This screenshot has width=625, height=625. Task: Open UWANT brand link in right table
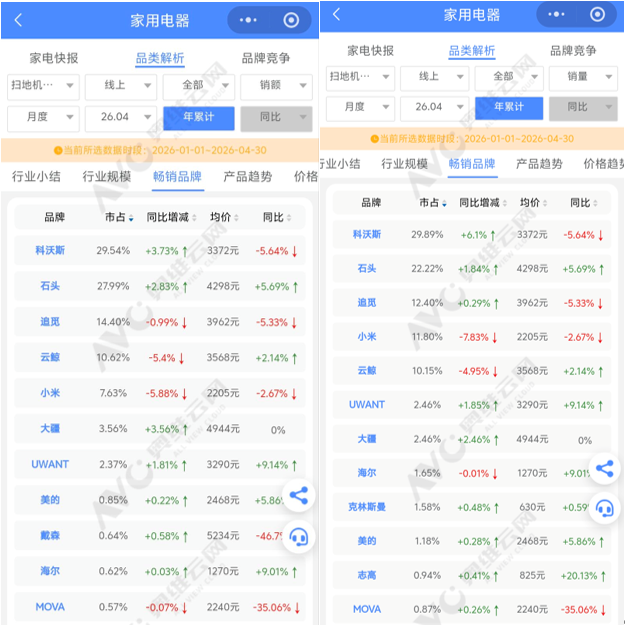(367, 405)
